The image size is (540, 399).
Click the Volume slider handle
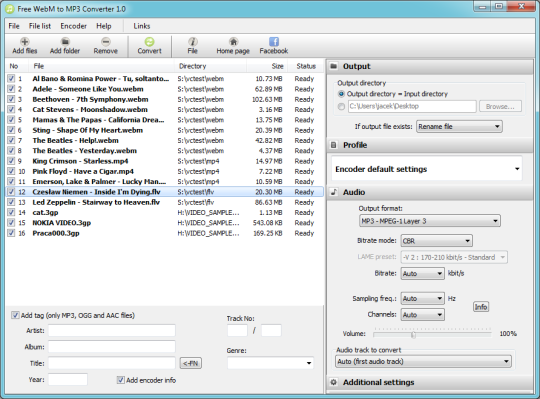pos(413,334)
